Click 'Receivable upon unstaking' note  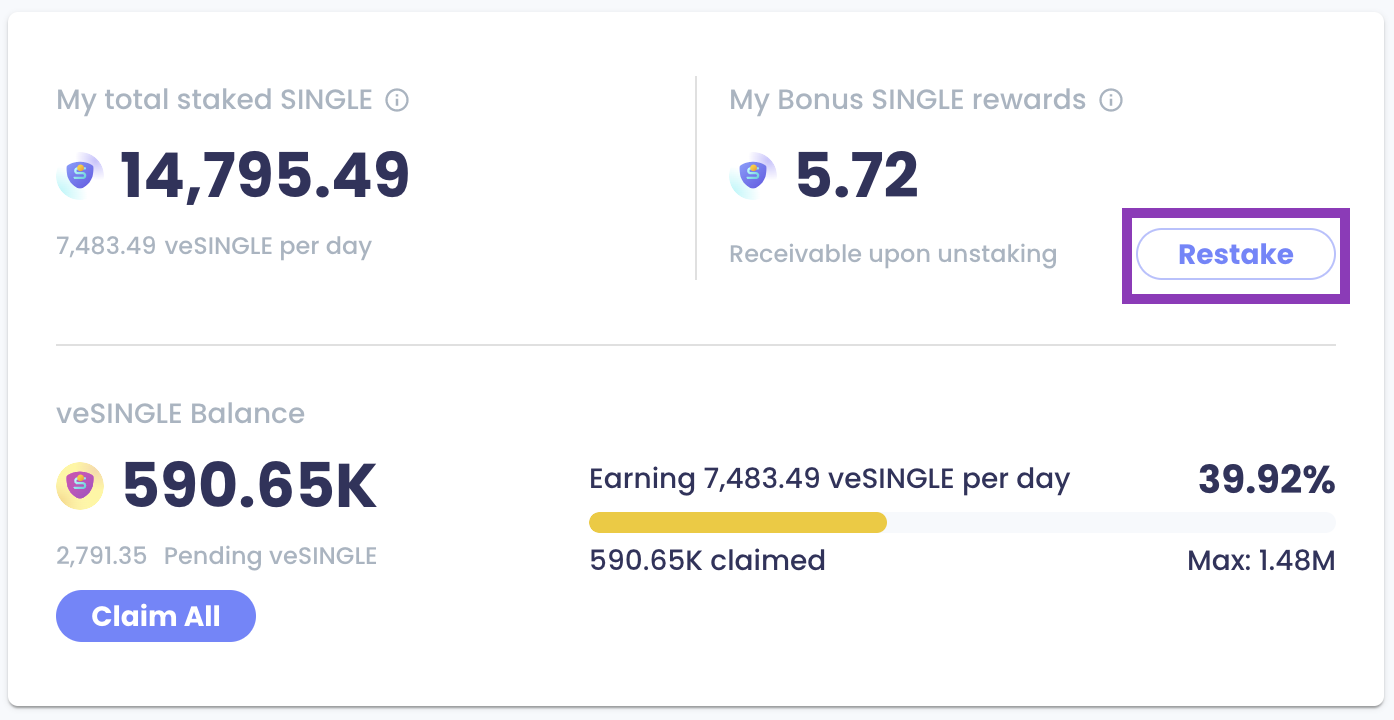point(892,254)
